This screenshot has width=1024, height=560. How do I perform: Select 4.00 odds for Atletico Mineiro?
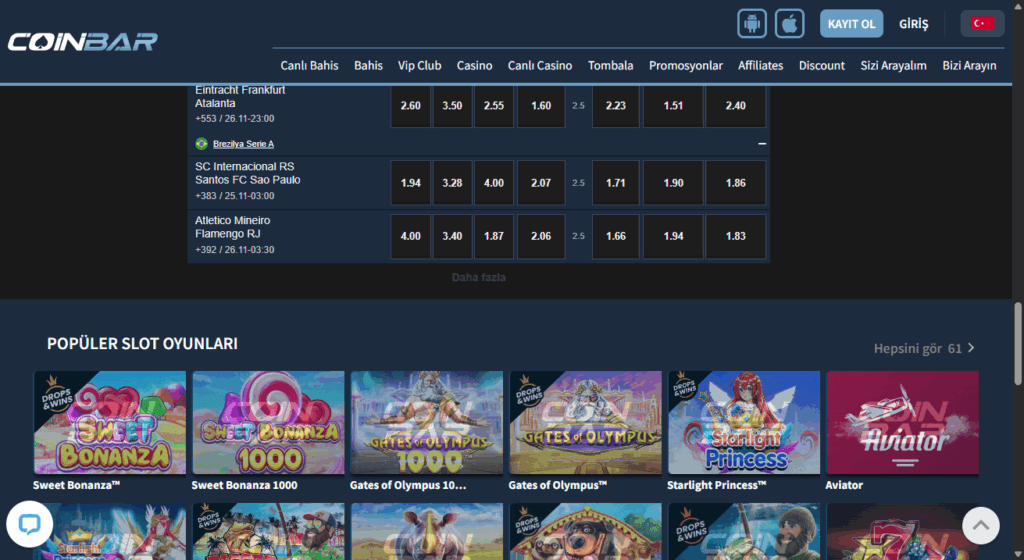(410, 237)
